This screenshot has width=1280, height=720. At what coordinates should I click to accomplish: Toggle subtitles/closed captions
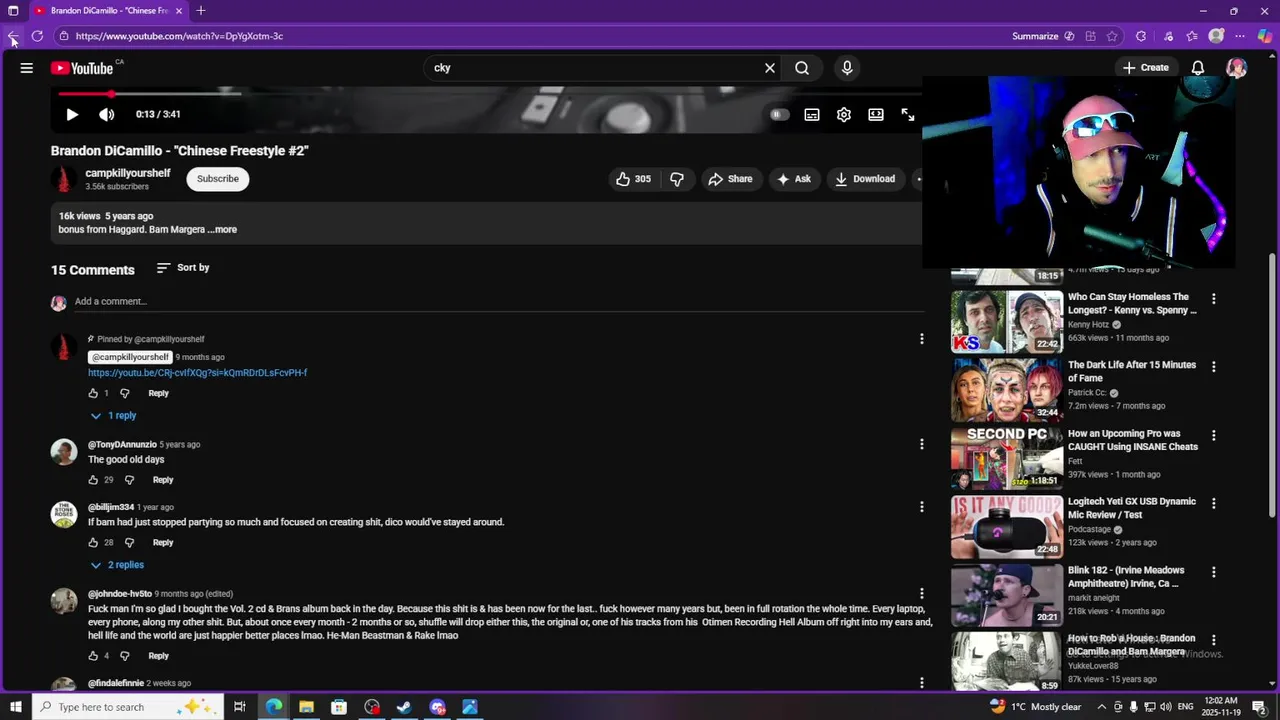pos(812,114)
